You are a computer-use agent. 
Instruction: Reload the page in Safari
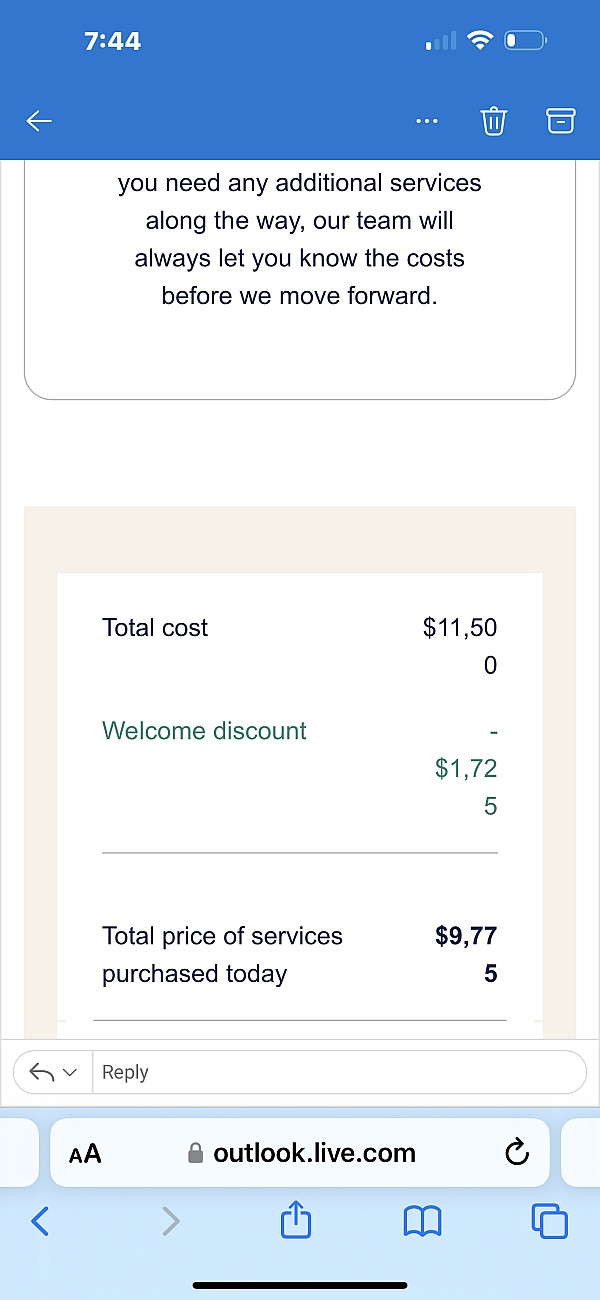[x=516, y=1153]
